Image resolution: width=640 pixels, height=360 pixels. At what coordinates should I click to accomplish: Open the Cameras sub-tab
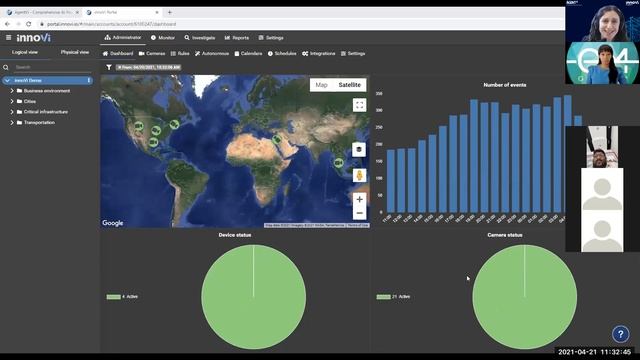(x=152, y=53)
